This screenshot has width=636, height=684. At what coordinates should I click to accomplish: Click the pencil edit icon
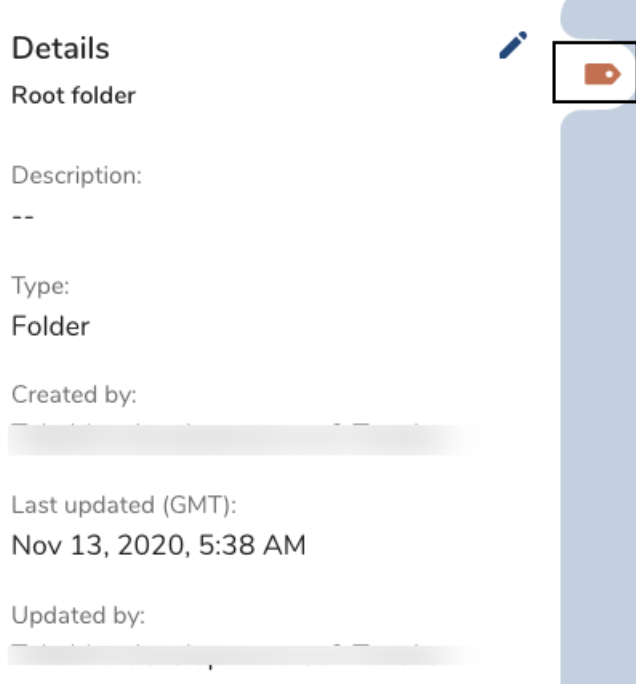pos(513,46)
